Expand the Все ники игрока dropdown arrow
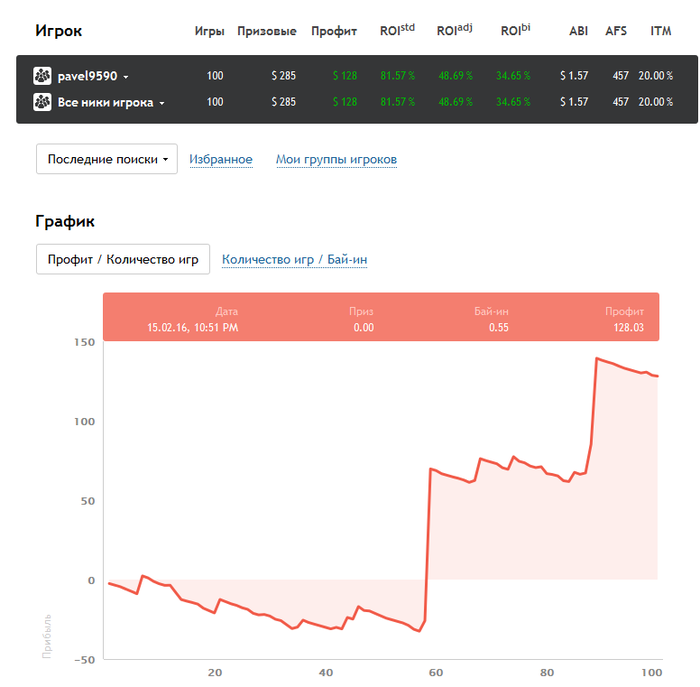This screenshot has width=700, height=687. 162,102
